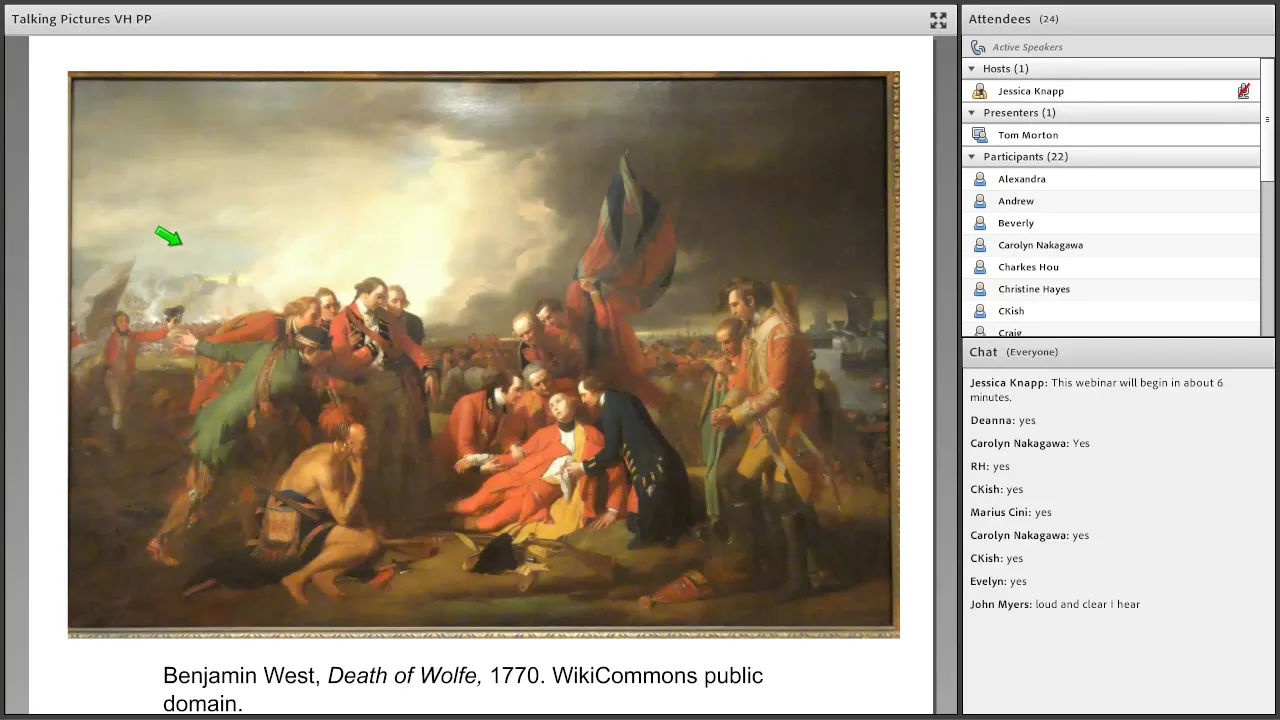The height and width of the screenshot is (720, 1280).
Task: Click participant icon beside Charkes Hou
Action: (x=980, y=267)
